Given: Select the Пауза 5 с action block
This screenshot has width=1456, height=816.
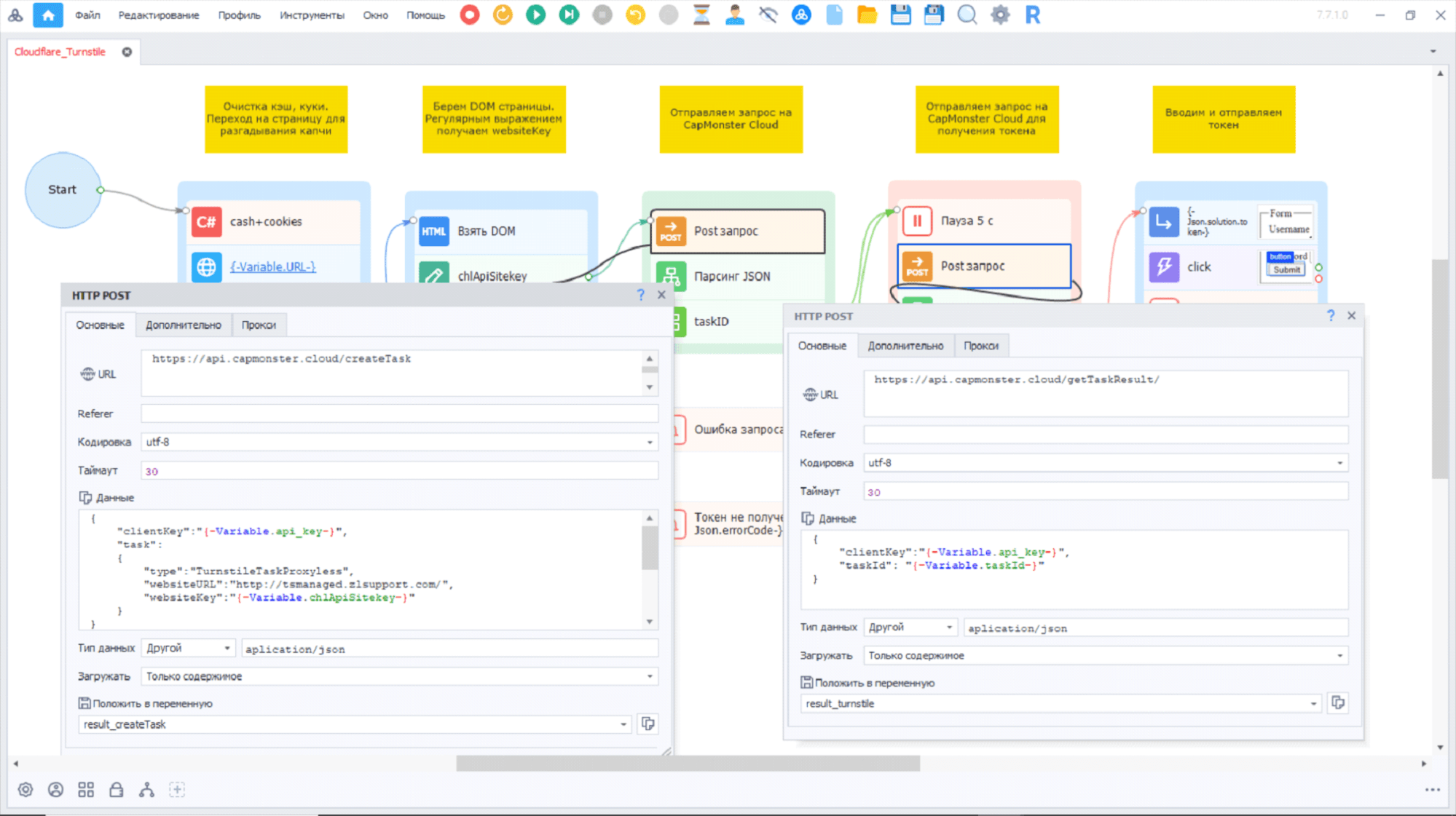Looking at the screenshot, I should (984, 220).
